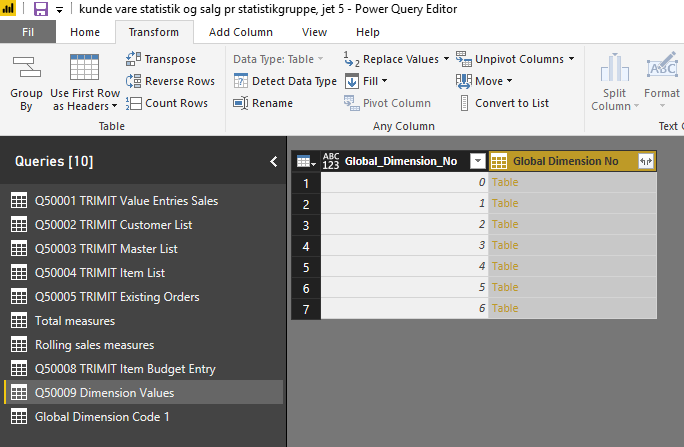The height and width of the screenshot is (447, 684).
Task: Click Convert to List
Action: tap(504, 103)
